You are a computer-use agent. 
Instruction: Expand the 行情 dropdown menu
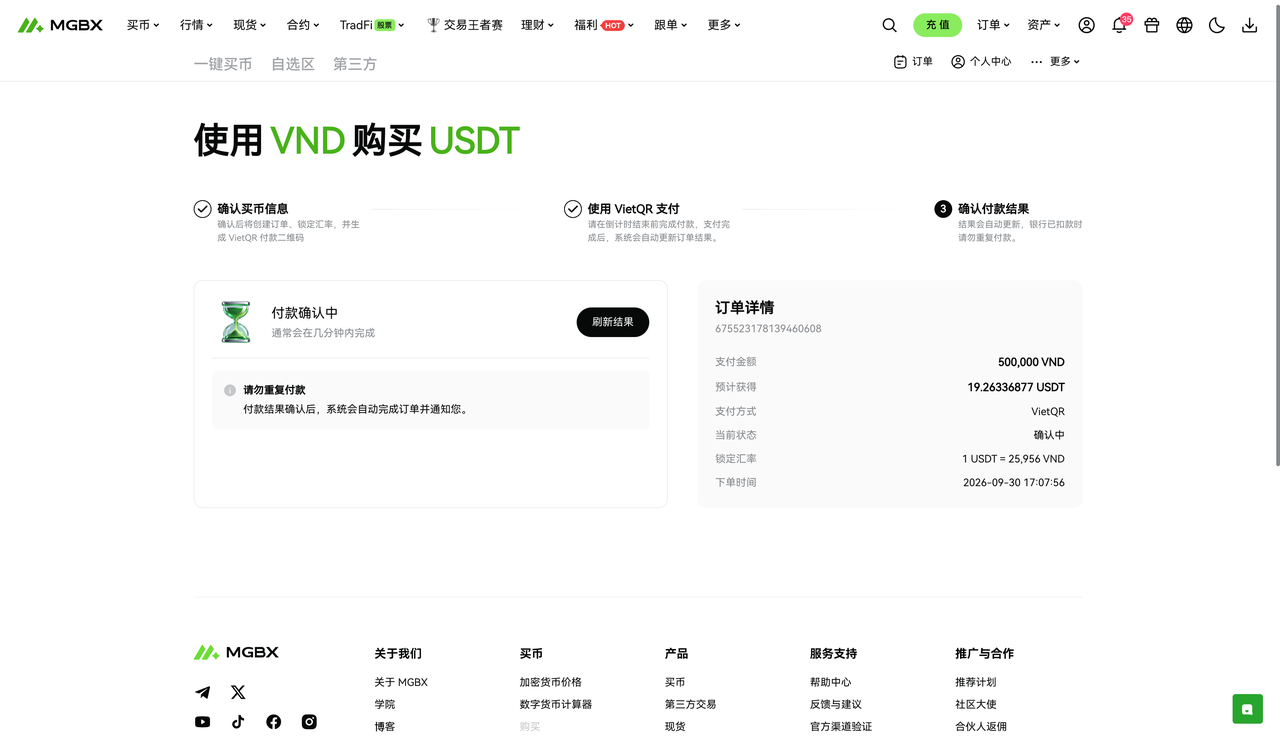(196, 25)
